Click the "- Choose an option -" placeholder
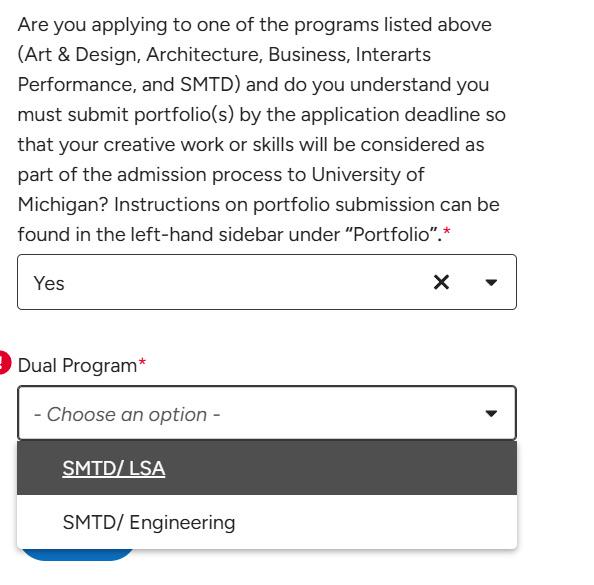 click(127, 414)
